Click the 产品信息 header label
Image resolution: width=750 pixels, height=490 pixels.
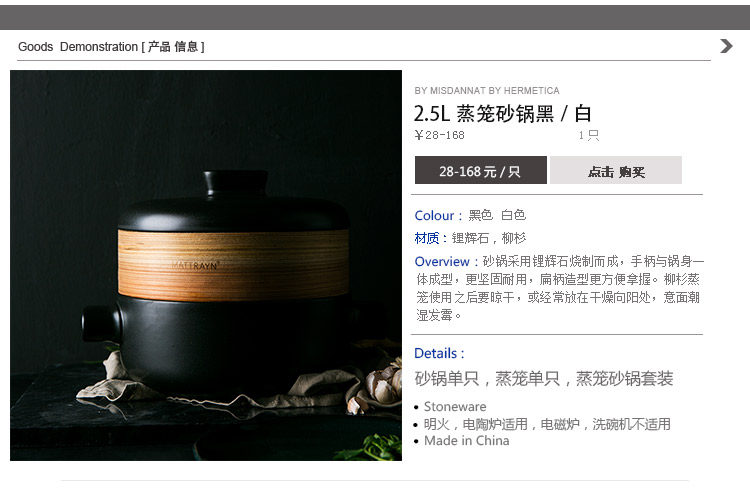tap(173, 47)
